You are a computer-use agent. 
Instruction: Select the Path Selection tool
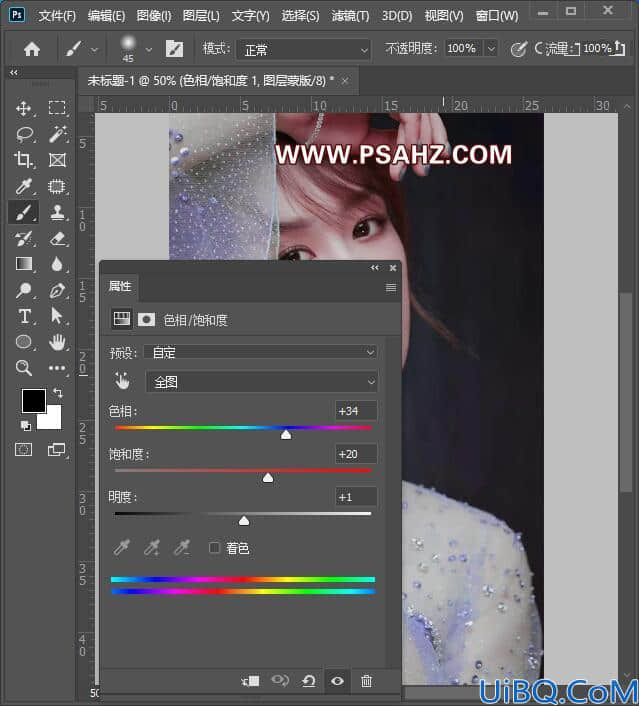tap(57, 316)
